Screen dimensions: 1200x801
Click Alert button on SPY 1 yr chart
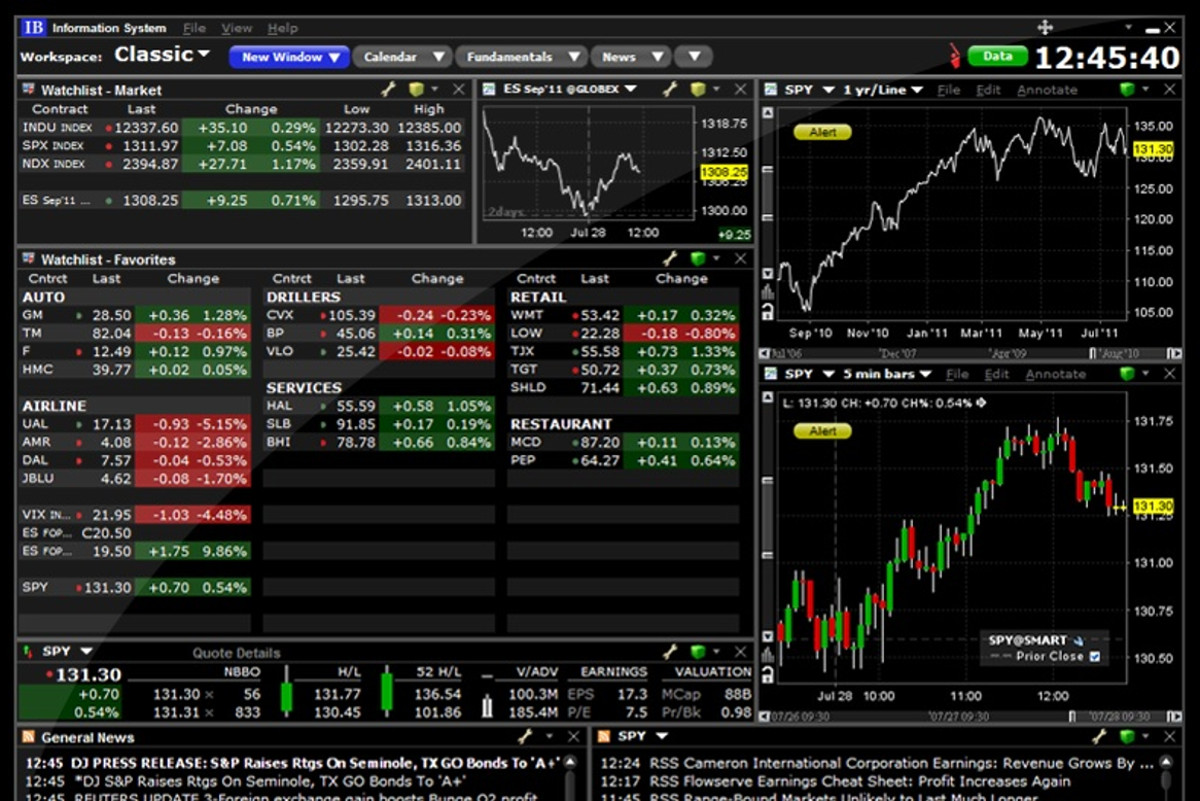tap(822, 132)
